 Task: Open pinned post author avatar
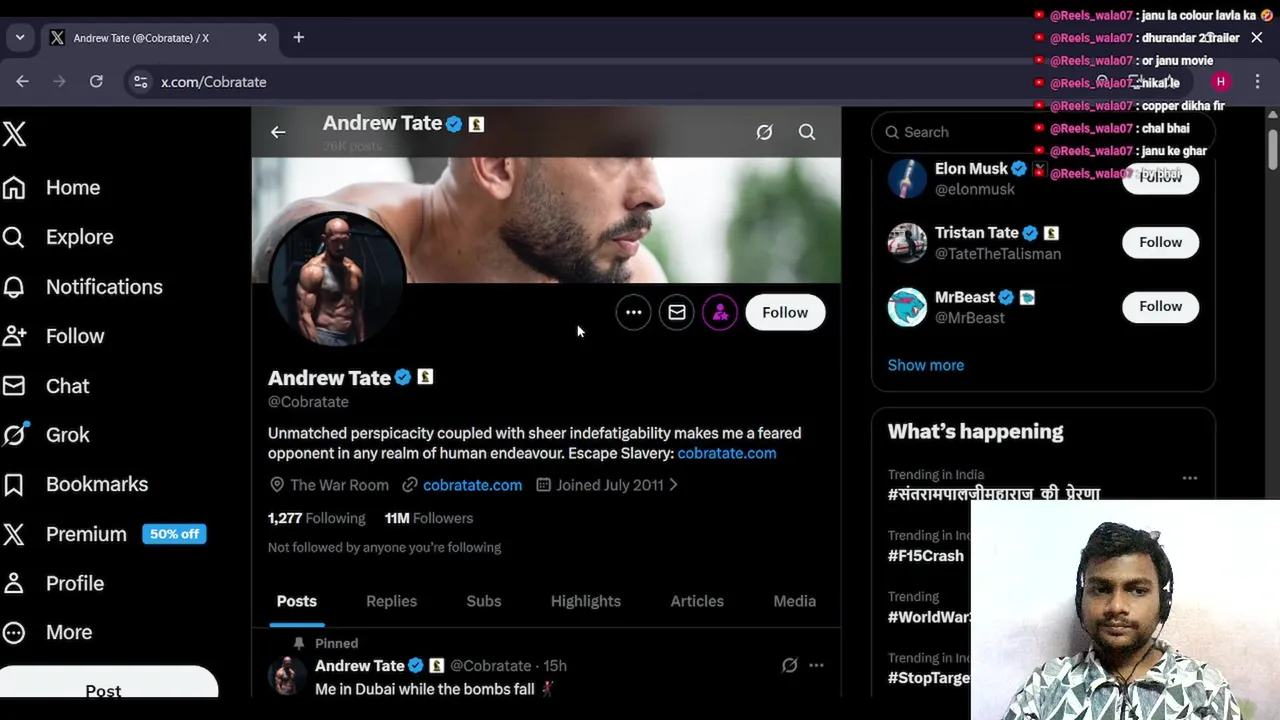coord(287,677)
